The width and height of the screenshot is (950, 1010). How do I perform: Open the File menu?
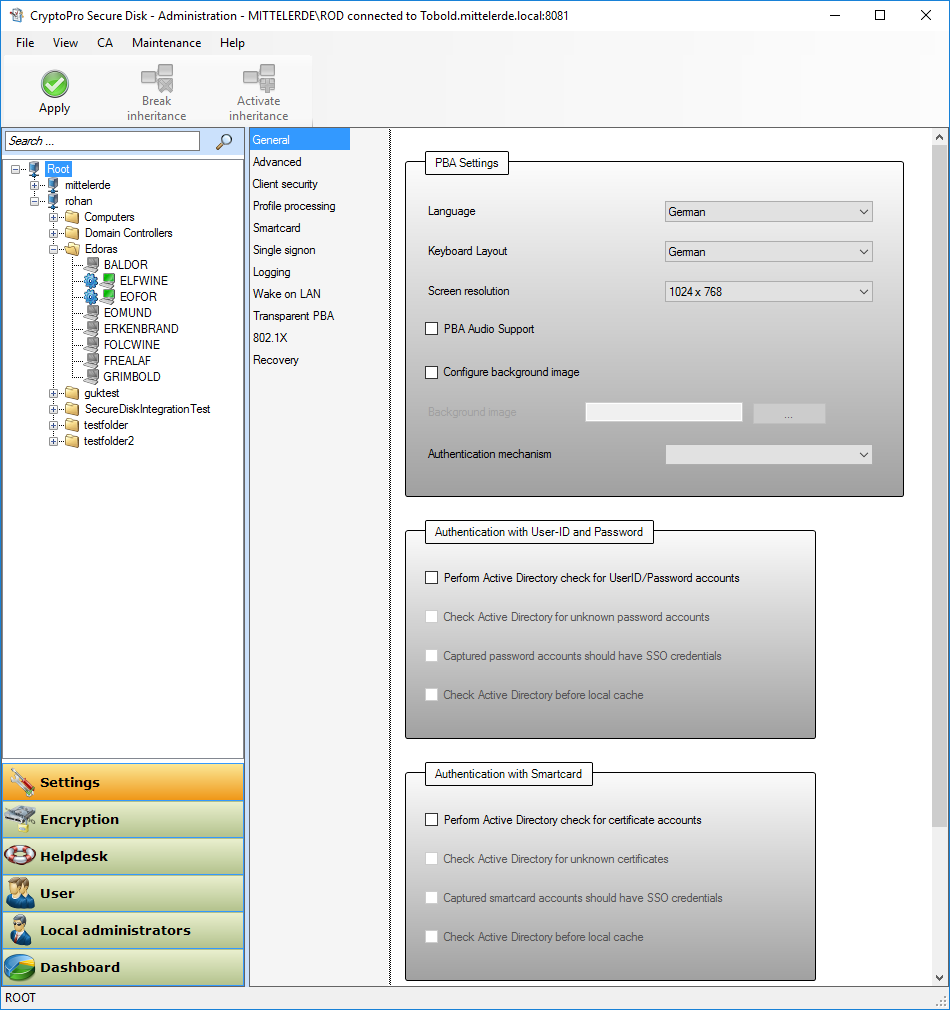click(x=25, y=43)
